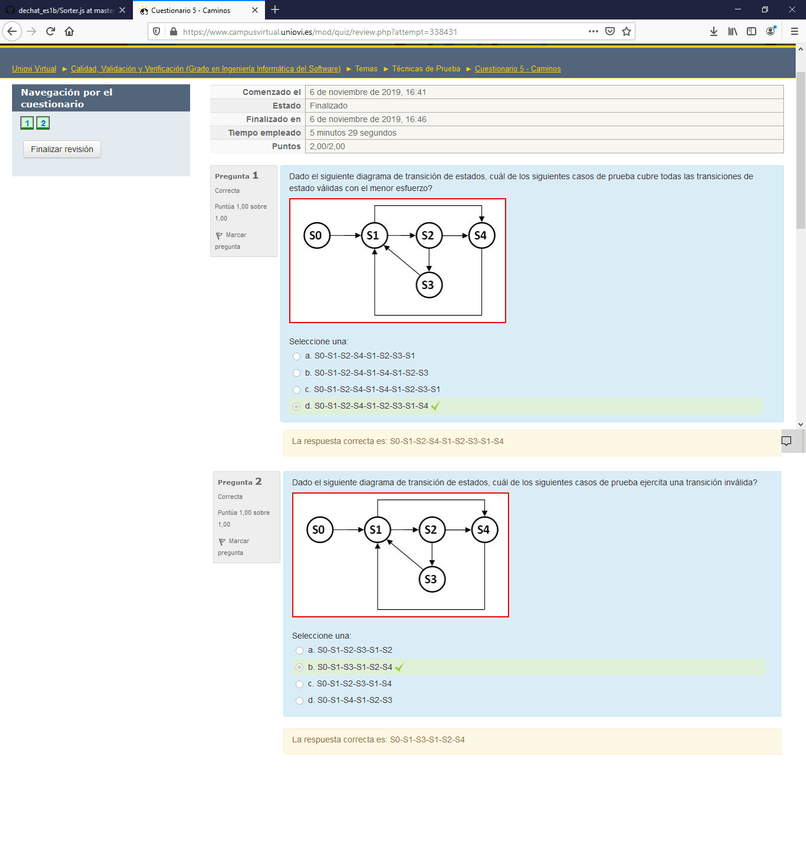Click the browser back arrow button

point(14,31)
